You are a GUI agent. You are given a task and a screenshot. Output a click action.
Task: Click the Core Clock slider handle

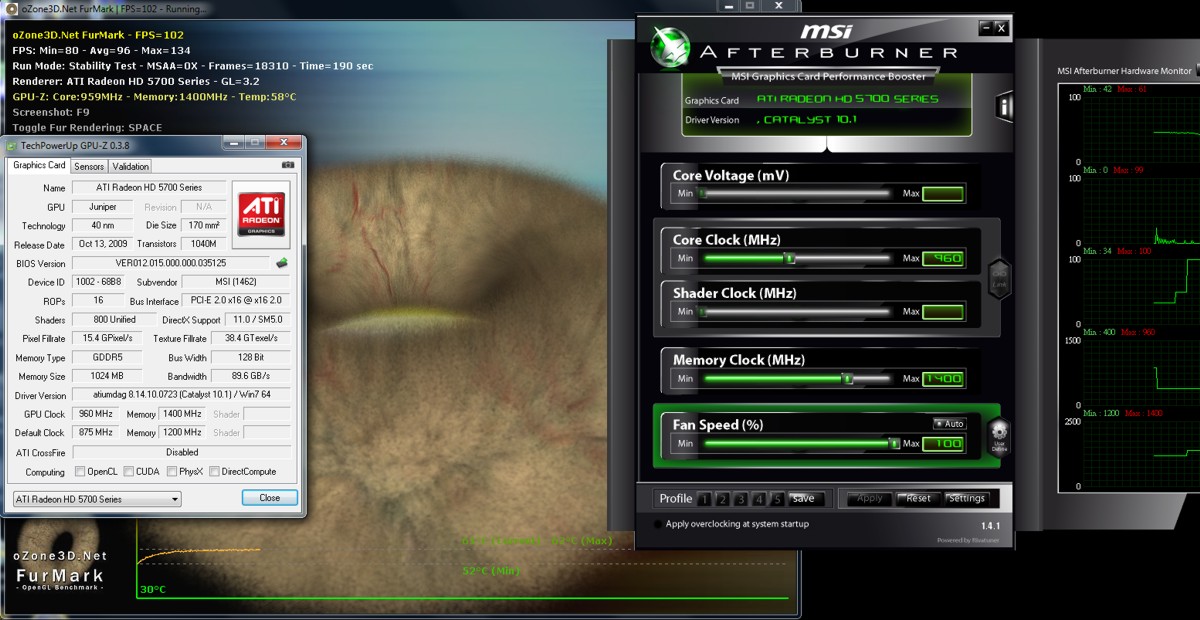tap(789, 258)
